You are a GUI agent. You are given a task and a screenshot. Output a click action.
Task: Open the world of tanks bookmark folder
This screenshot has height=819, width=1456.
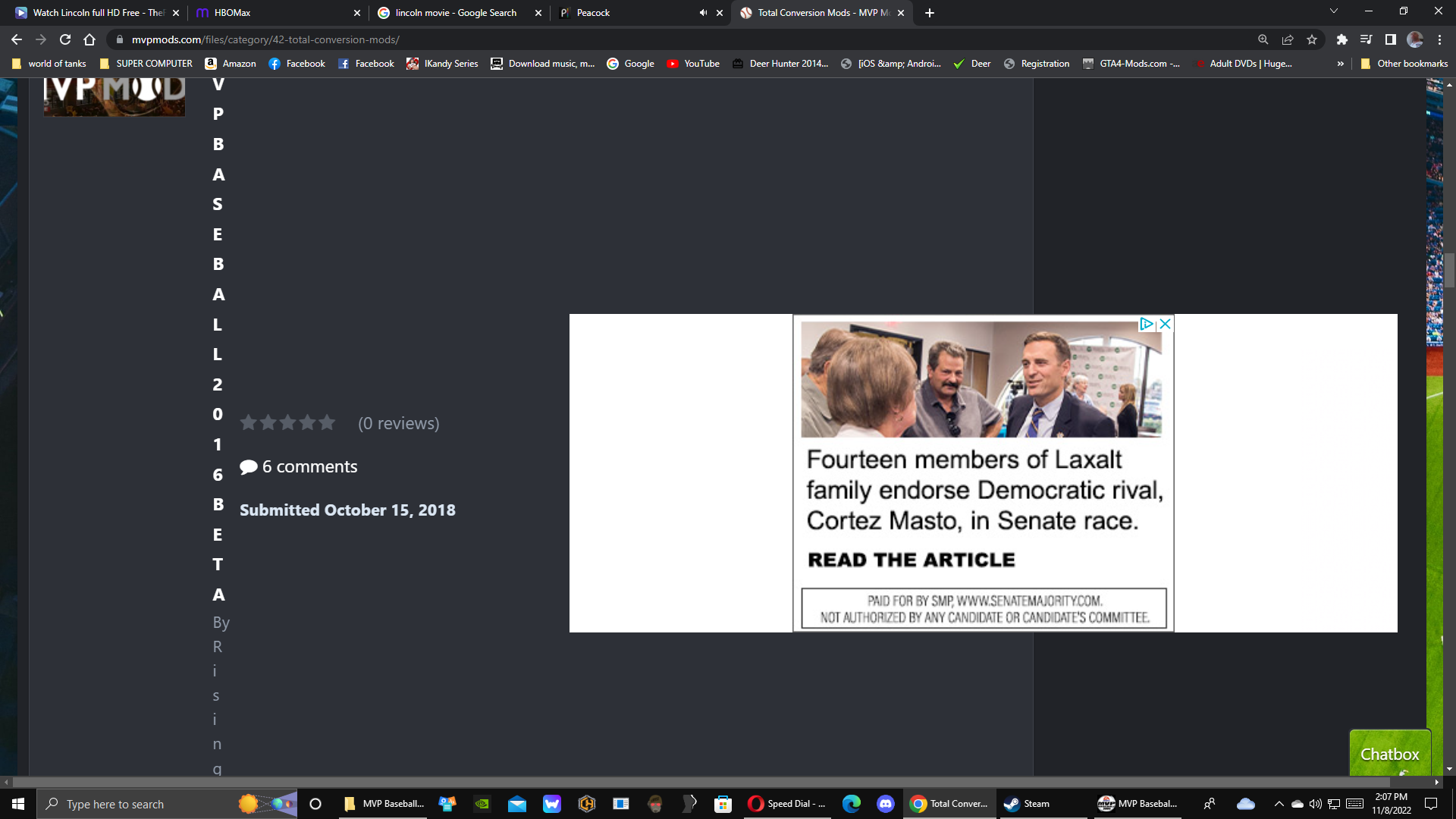point(49,64)
